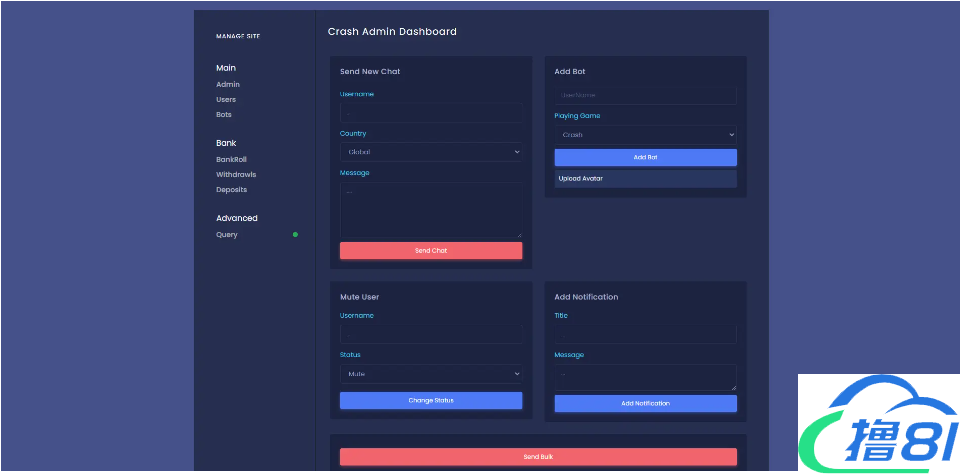Go to Users in the sidebar
This screenshot has width=960, height=474.
tap(226, 100)
